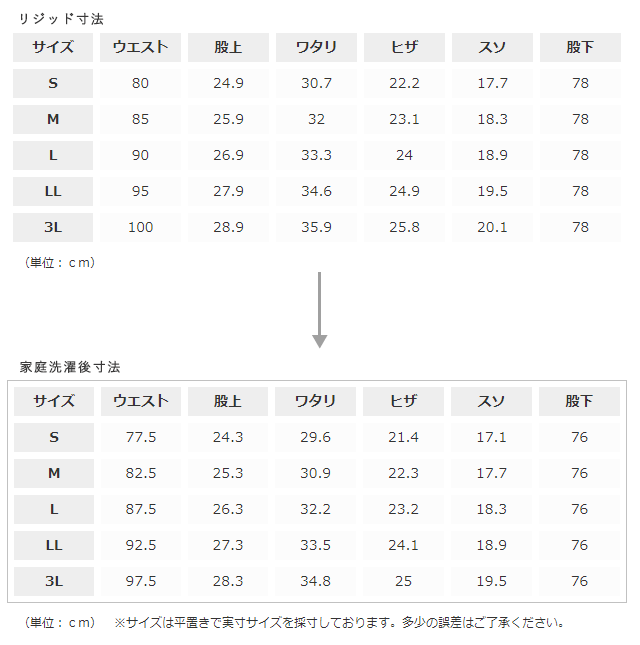Click the リジッド寸法 title text

tap(61, 19)
